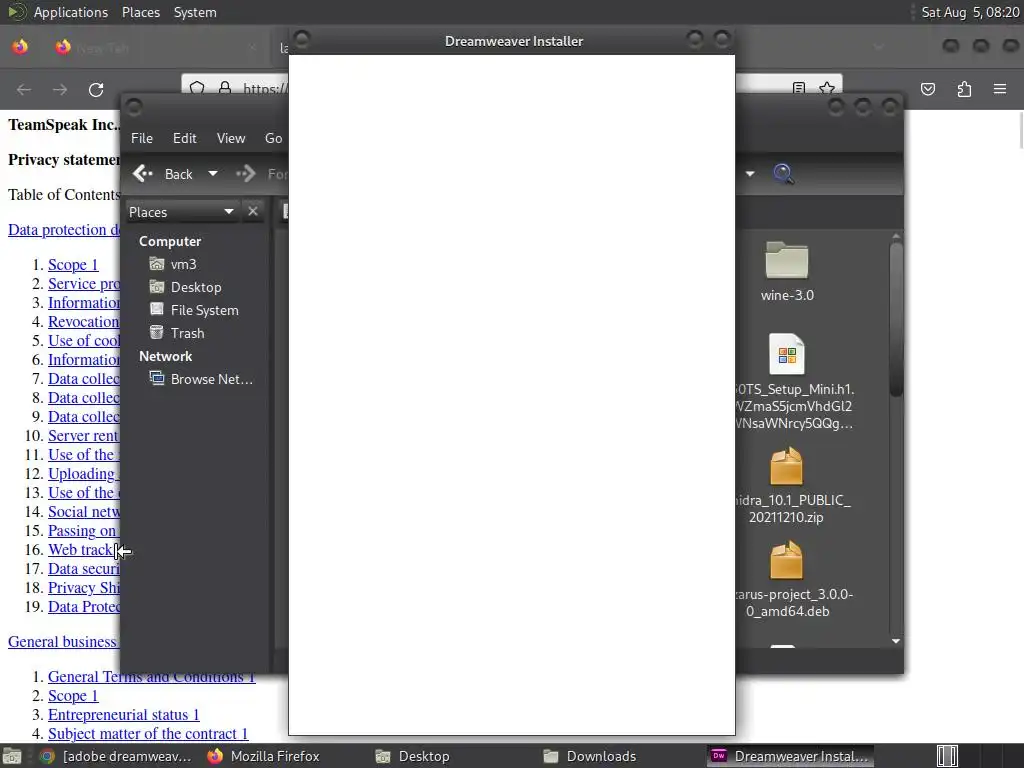
Task: Click the show desktop icon in bottom panel
Action: [x=12, y=756]
